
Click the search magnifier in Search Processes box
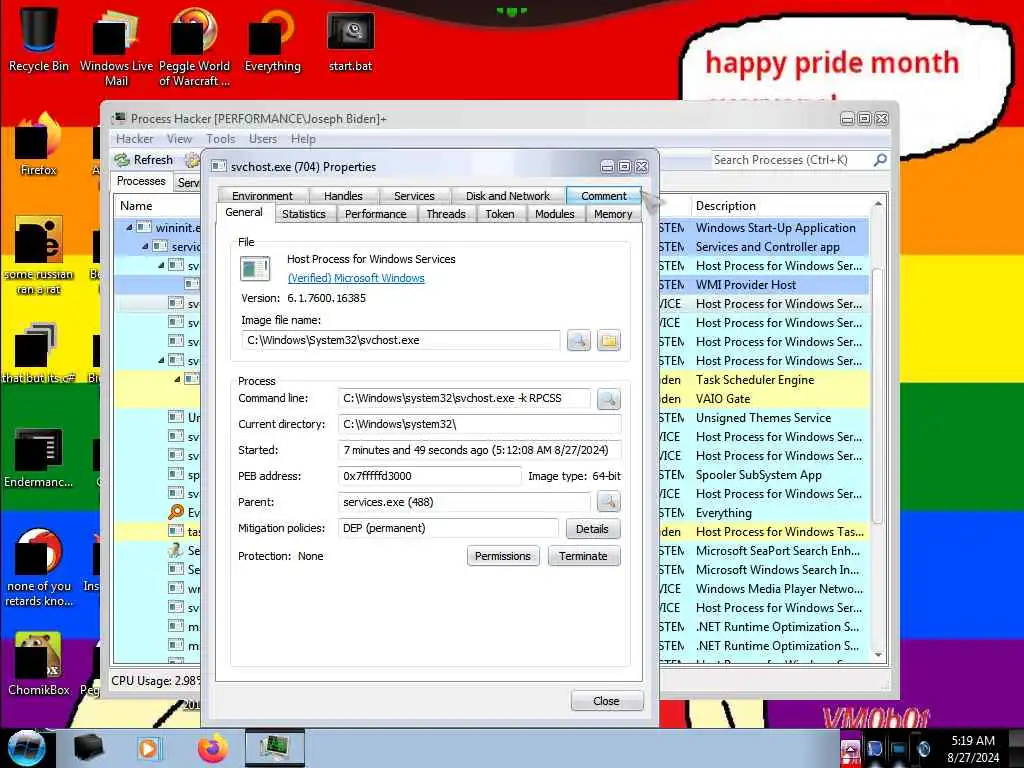880,159
